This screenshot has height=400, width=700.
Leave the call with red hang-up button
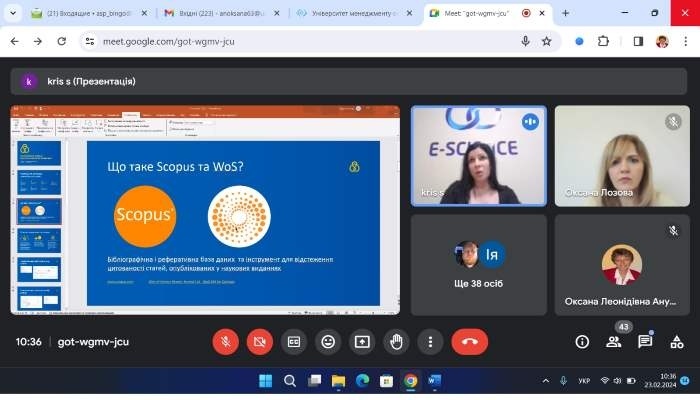pos(469,341)
